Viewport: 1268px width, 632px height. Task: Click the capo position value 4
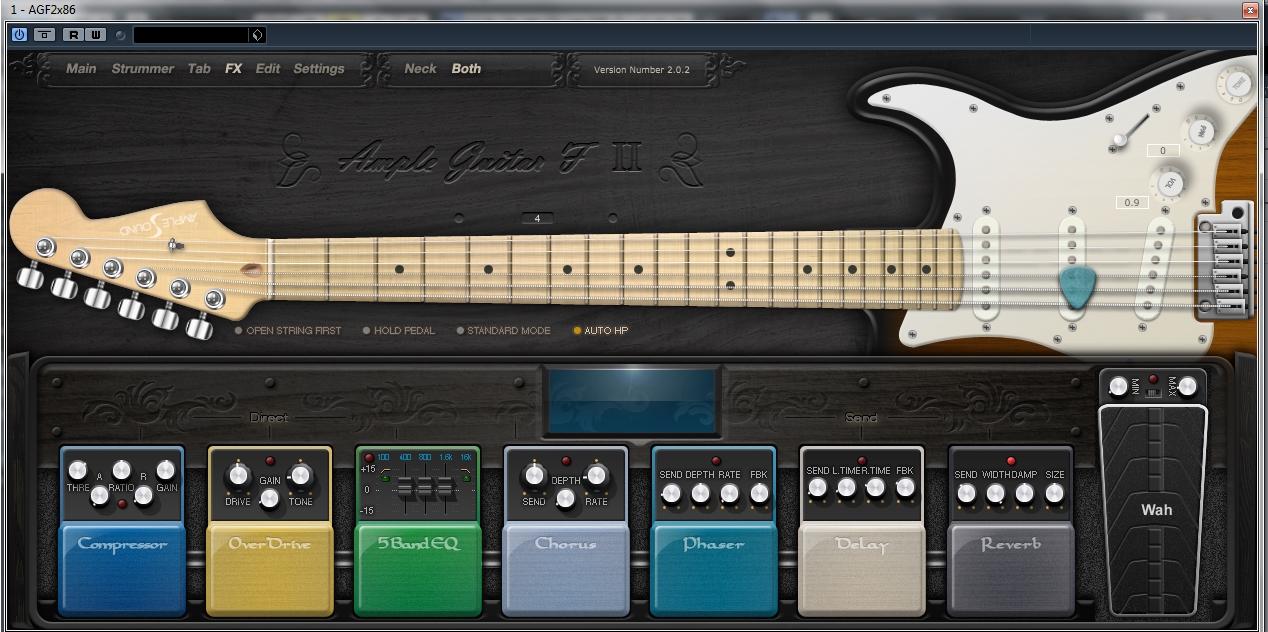(x=537, y=218)
